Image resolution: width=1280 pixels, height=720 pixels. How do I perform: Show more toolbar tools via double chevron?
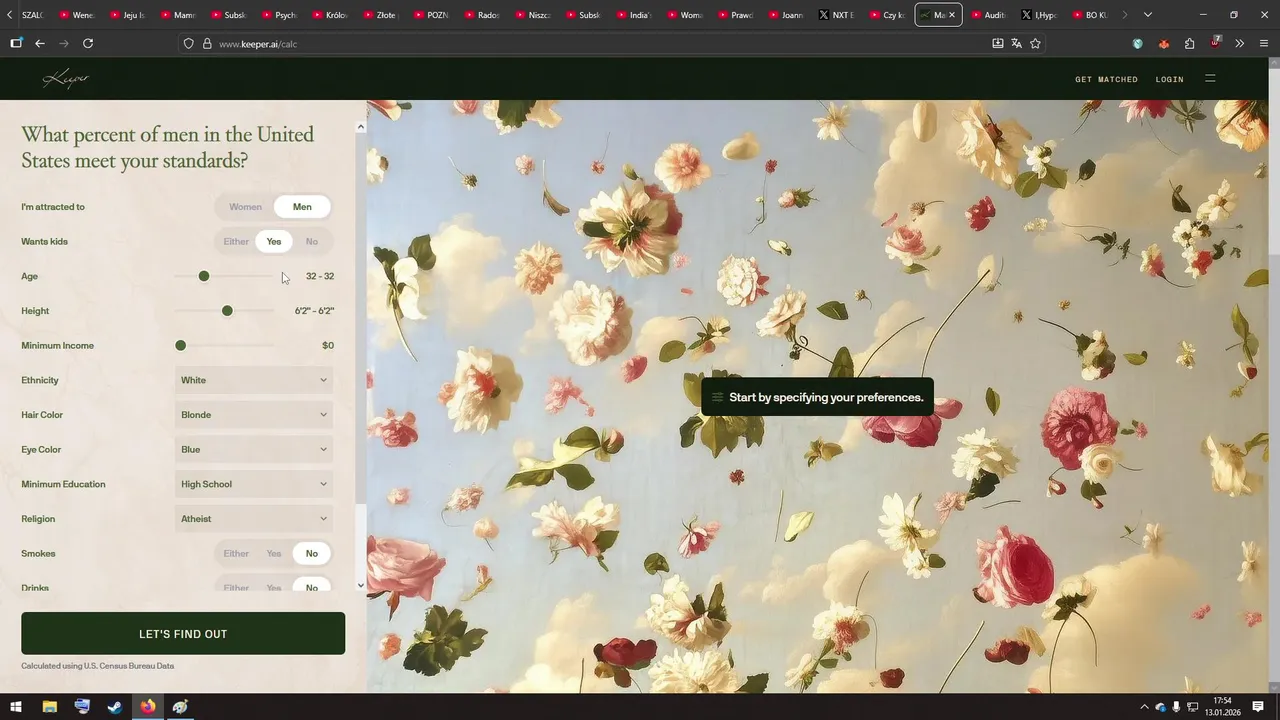point(1239,43)
